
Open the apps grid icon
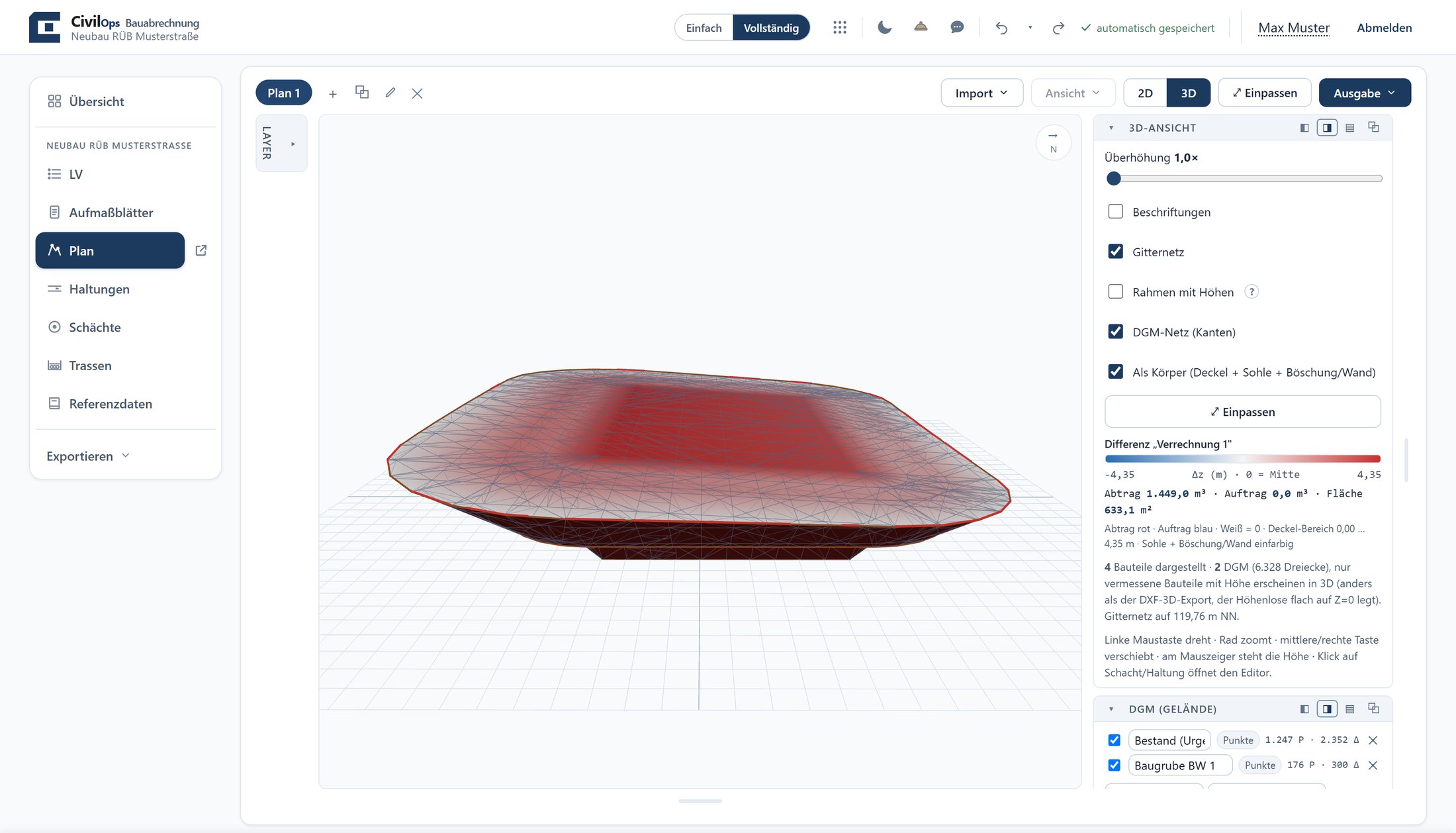pyautogui.click(x=839, y=27)
